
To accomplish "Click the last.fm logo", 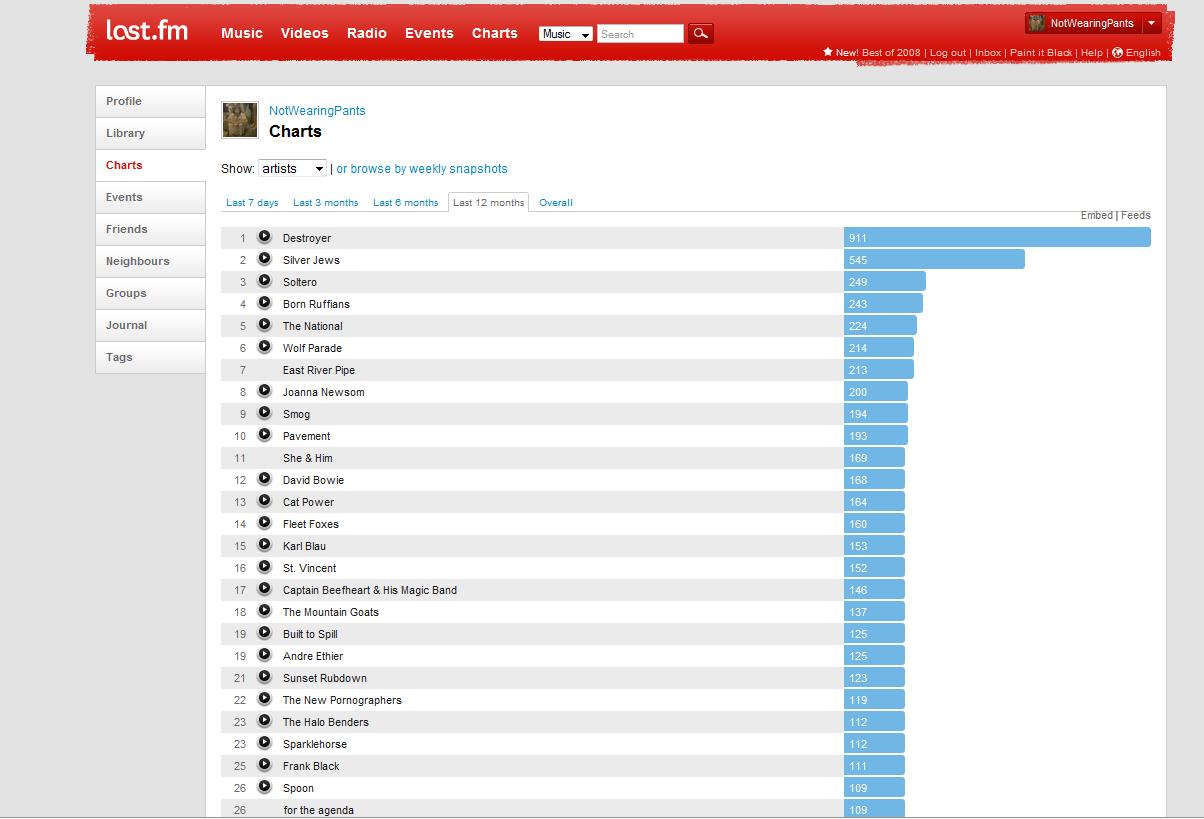I will 145,31.
